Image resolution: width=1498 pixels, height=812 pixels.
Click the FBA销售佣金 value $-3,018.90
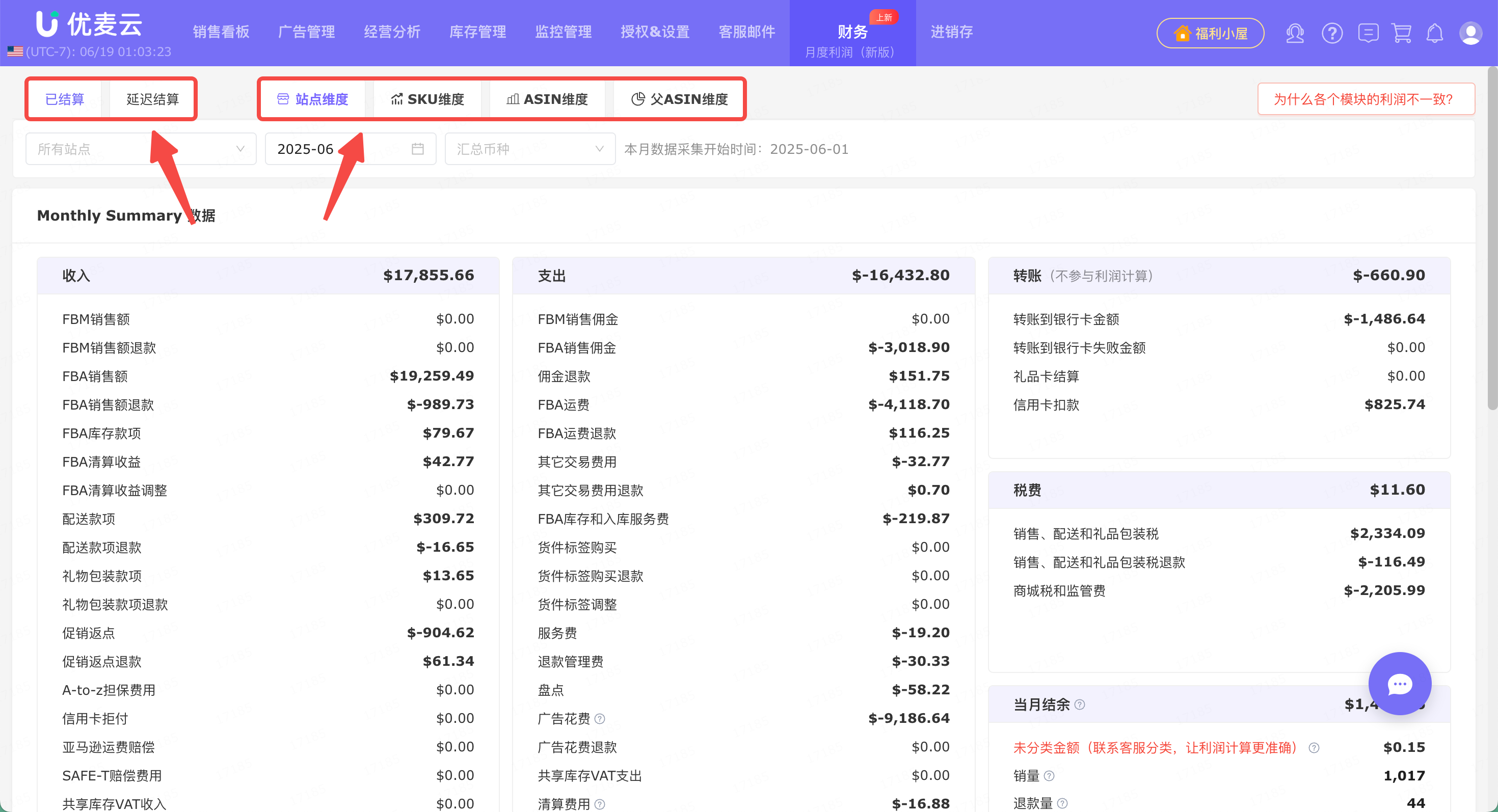(909, 347)
